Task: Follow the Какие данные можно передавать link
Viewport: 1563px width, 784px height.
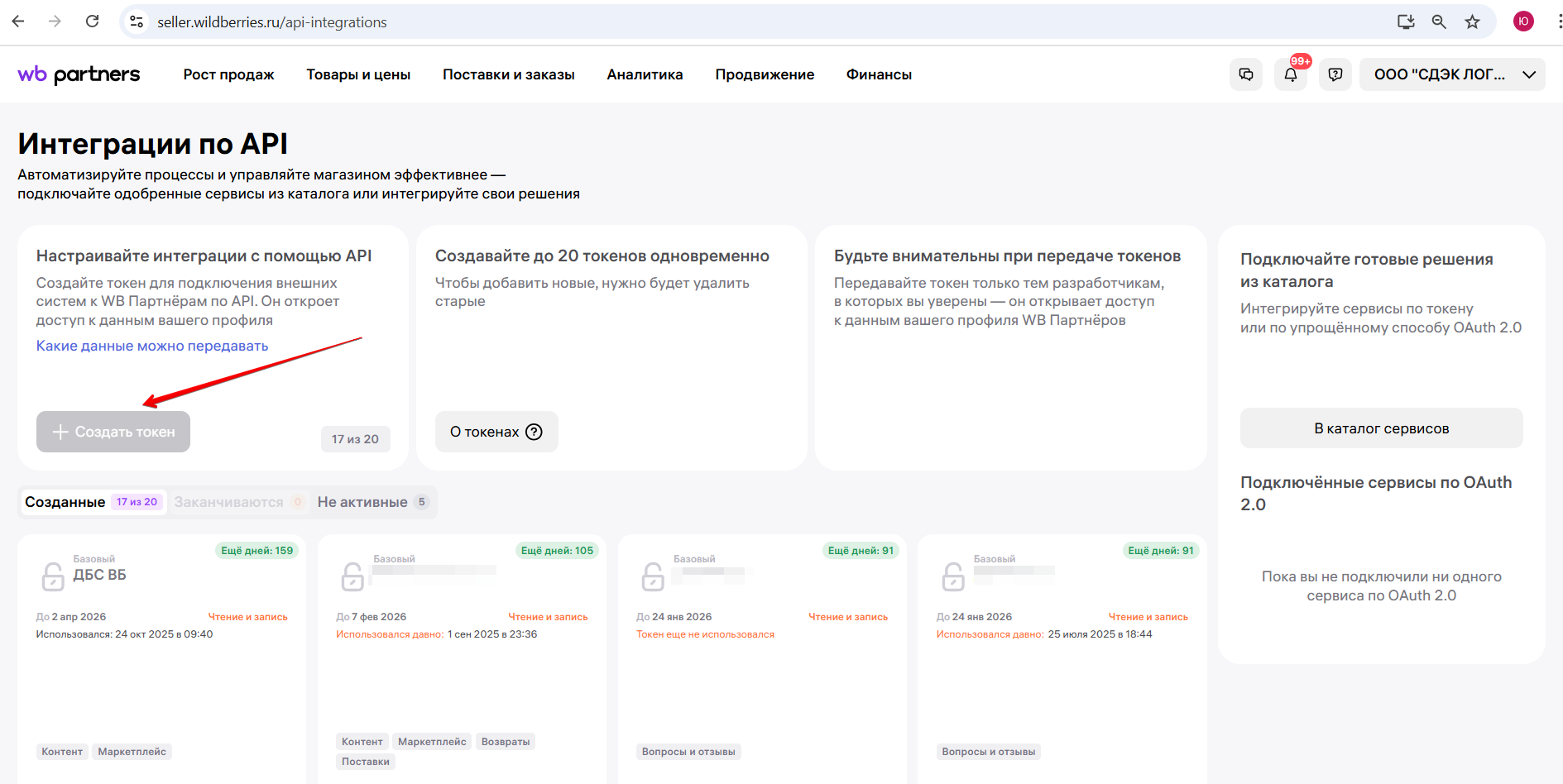Action: click(152, 346)
